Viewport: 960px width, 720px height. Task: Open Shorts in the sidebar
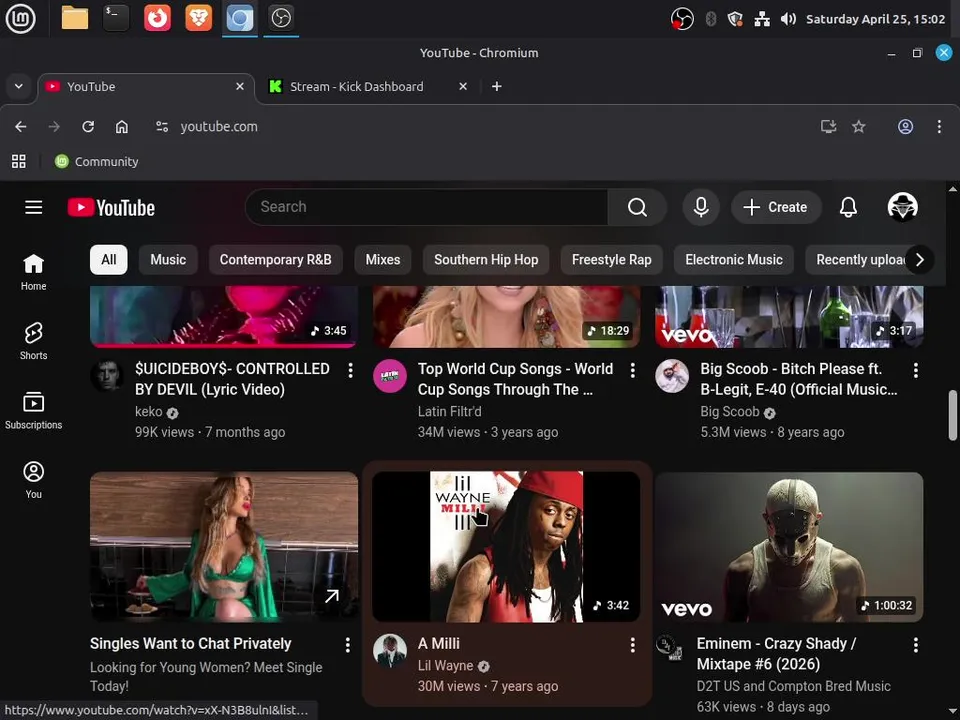coord(34,341)
